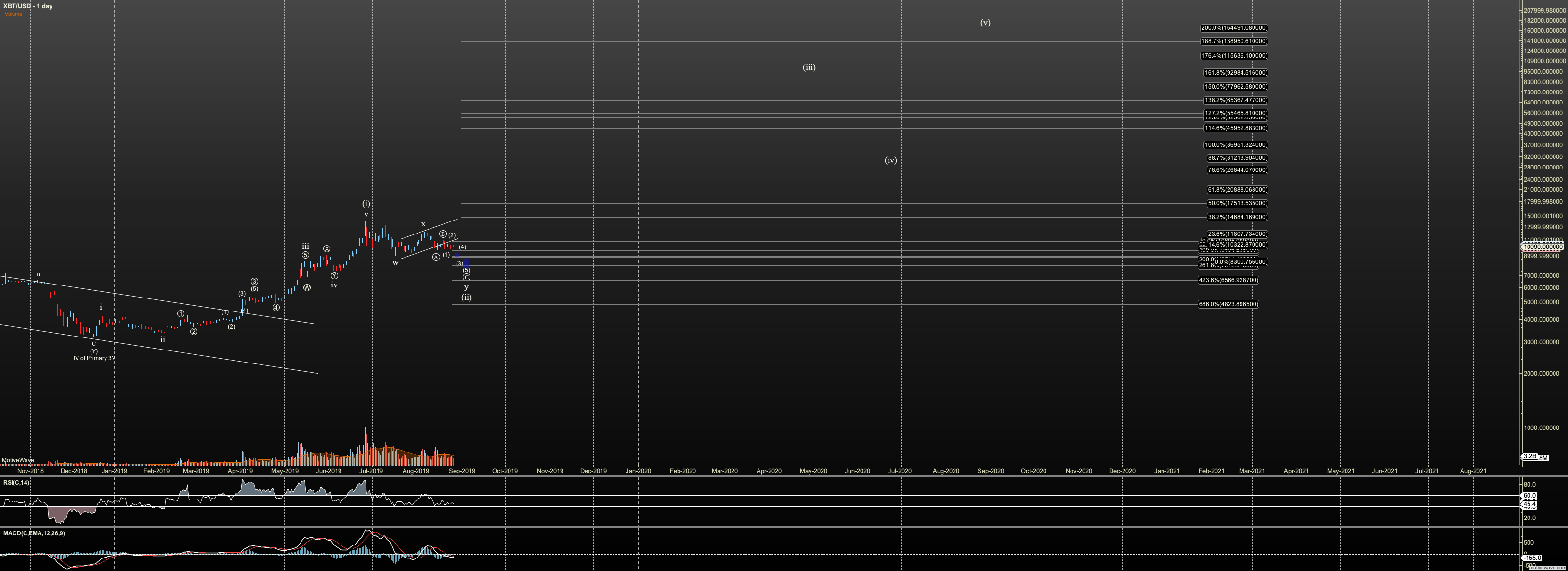The height and width of the screenshot is (571, 1568).
Task: Click the circled A wave label
Action: 436,258
